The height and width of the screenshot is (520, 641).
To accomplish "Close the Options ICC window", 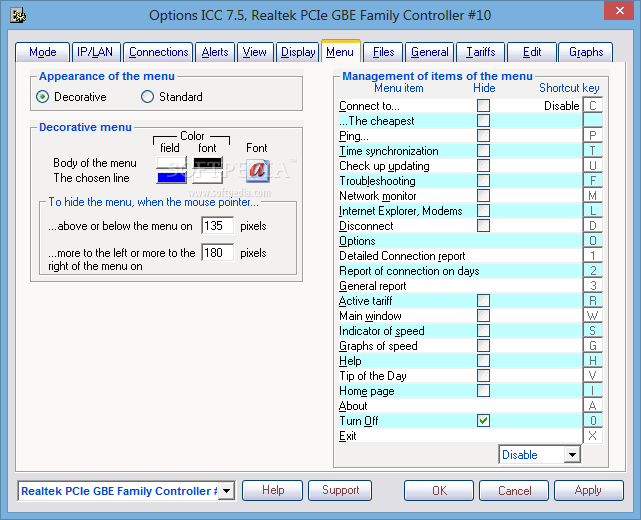I will pyautogui.click(x=619, y=11).
